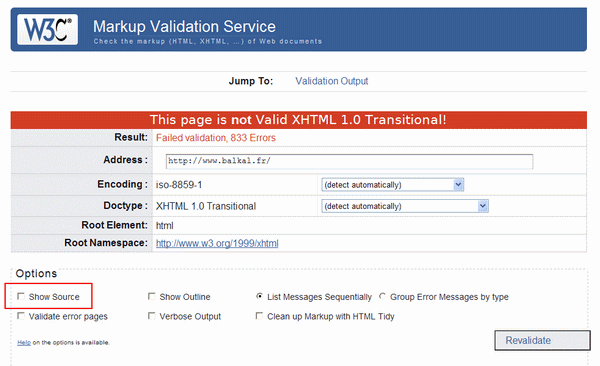
Task: Open the Doctype detect automatically dropdown
Action: pos(405,206)
